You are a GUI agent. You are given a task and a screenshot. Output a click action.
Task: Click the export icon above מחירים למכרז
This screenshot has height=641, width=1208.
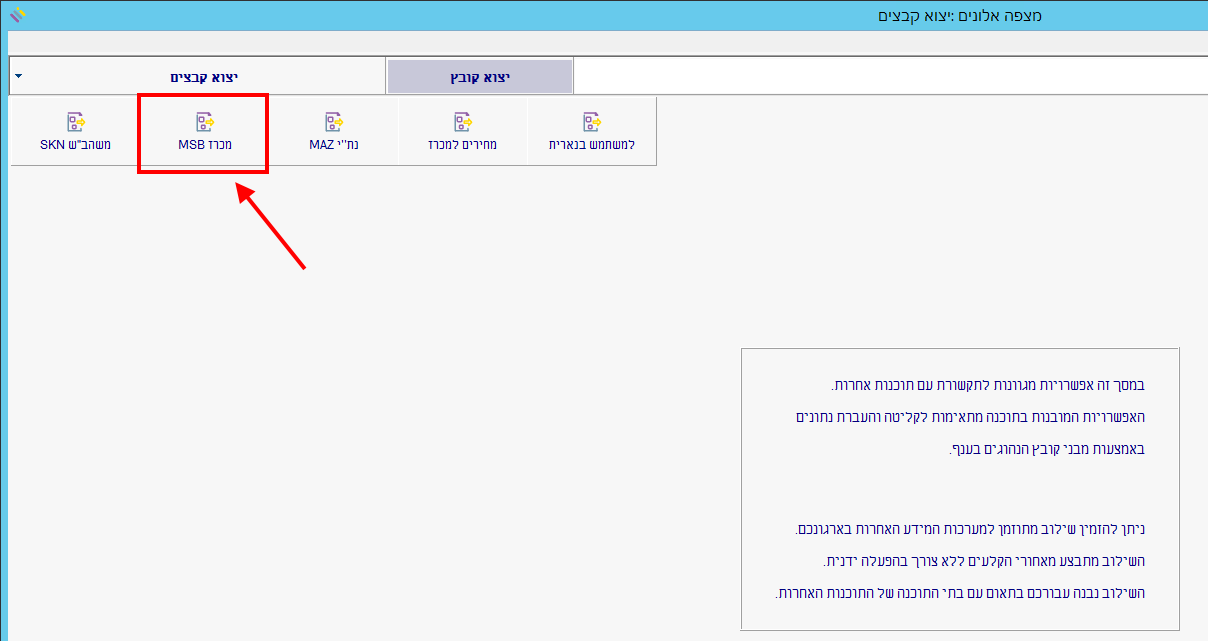click(x=462, y=122)
